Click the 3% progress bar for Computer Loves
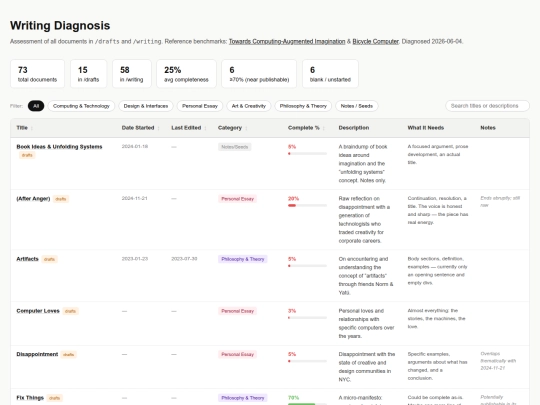 click(x=307, y=318)
